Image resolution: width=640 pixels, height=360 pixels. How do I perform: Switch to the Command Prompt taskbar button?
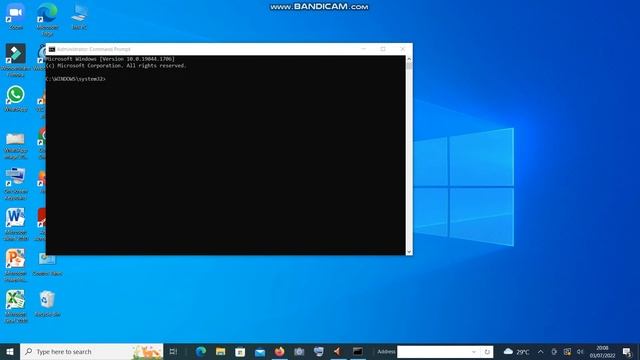[358, 351]
